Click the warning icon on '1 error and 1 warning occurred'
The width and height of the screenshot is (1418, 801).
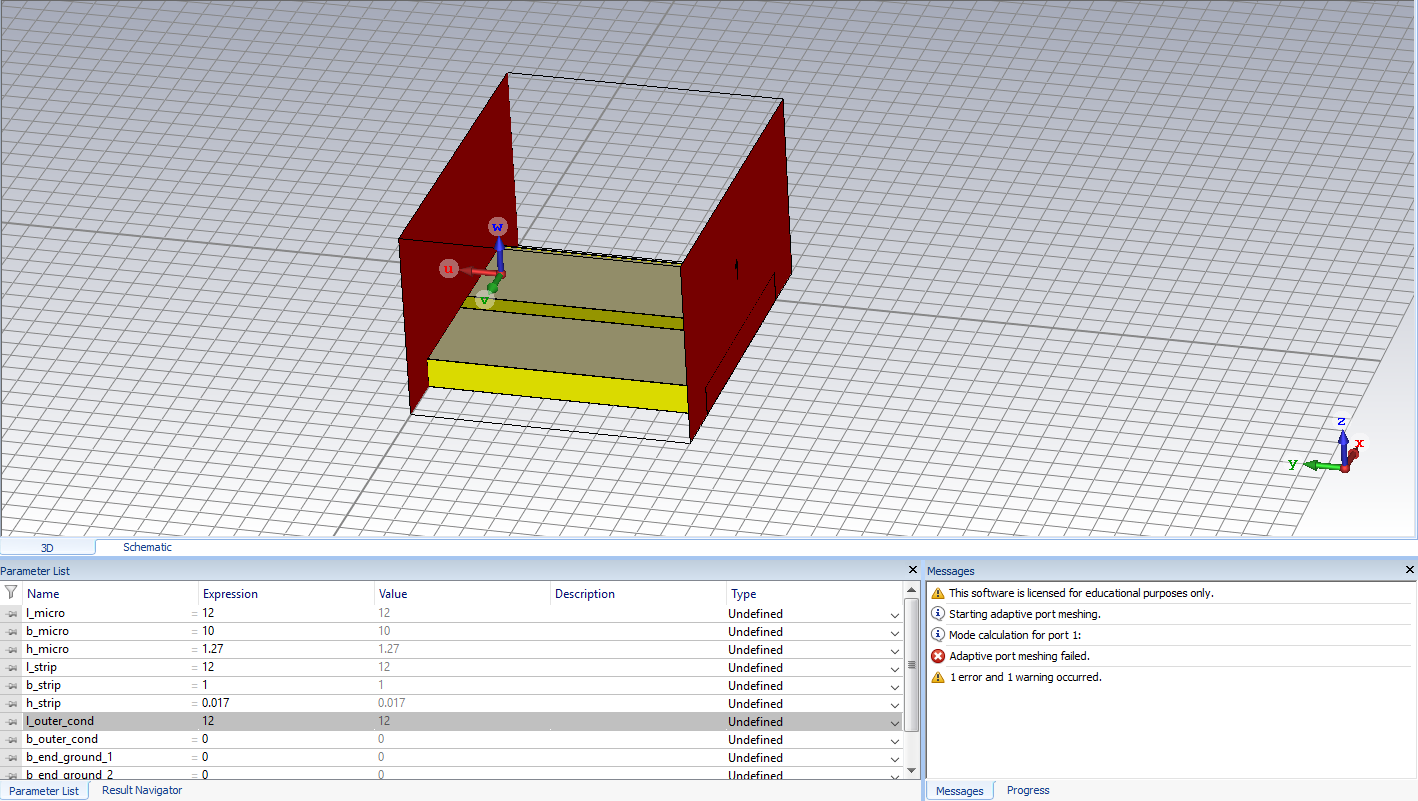[938, 677]
